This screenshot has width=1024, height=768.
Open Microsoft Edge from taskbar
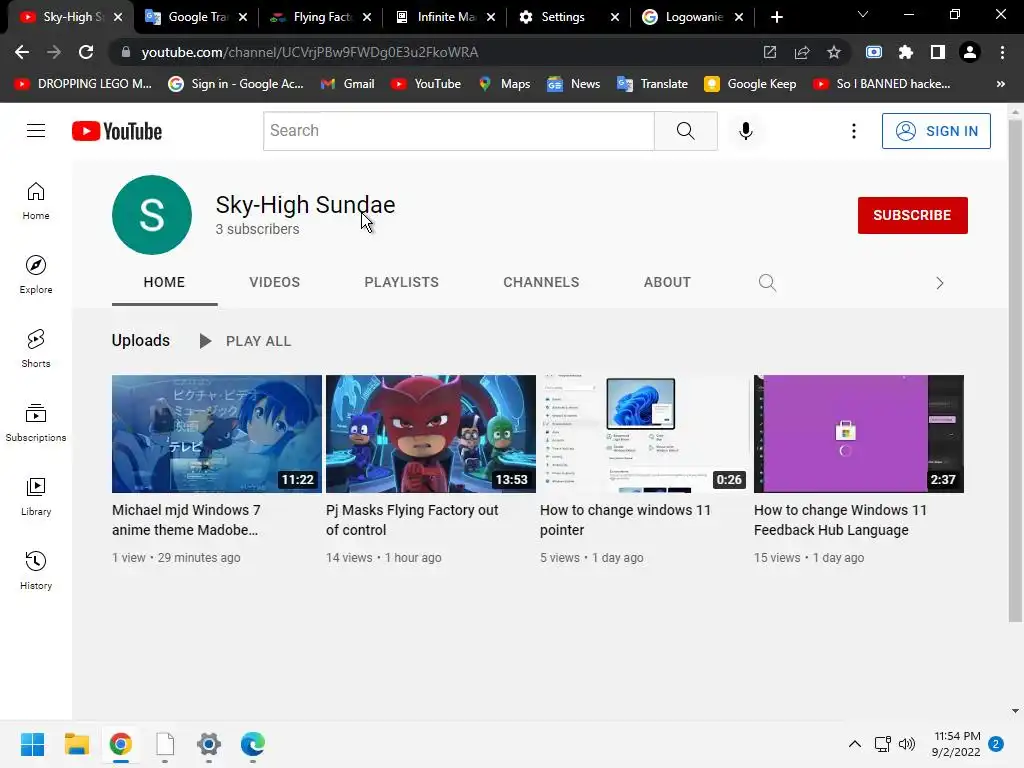253,744
